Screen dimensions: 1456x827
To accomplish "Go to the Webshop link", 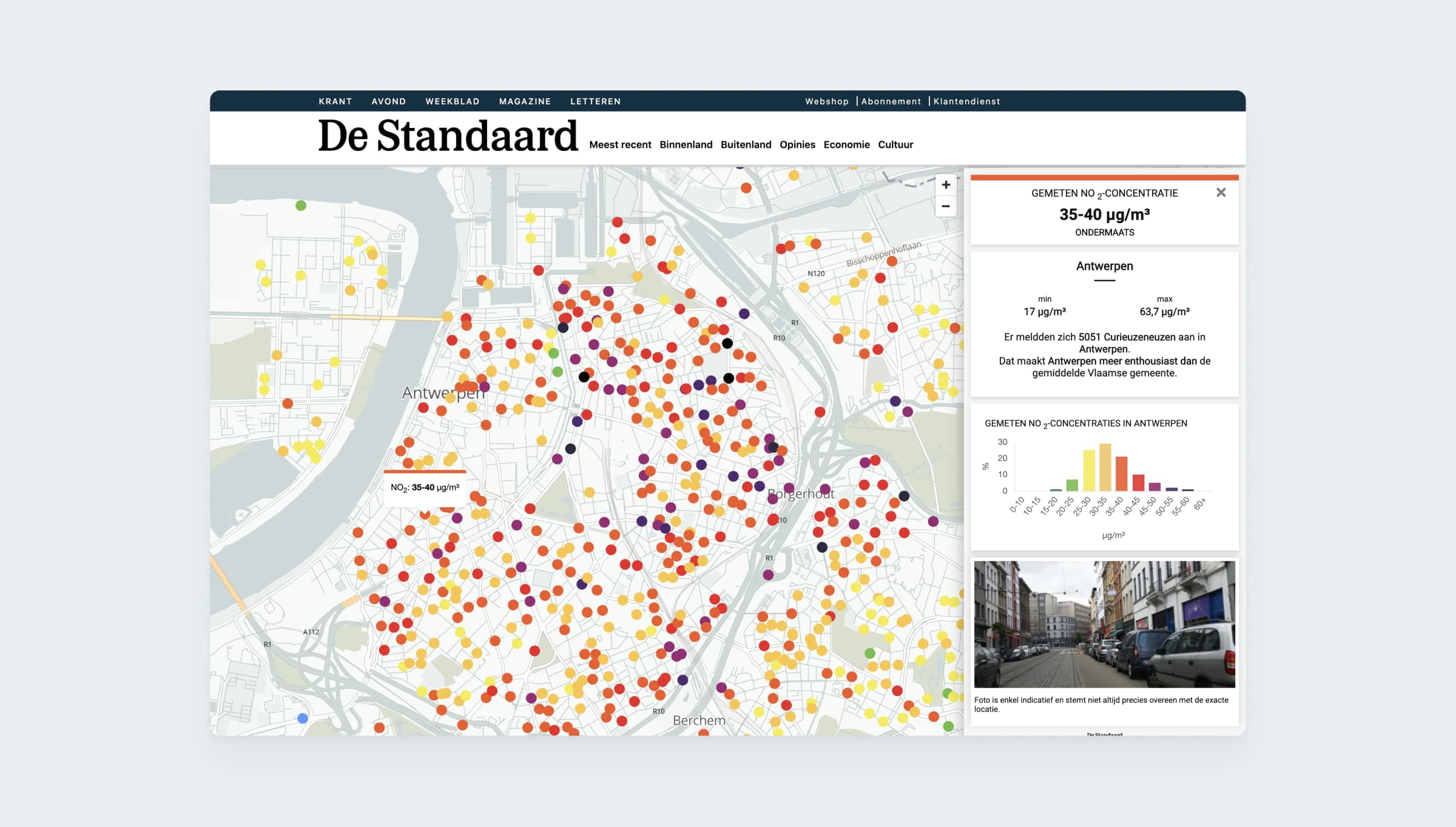I will [x=827, y=101].
